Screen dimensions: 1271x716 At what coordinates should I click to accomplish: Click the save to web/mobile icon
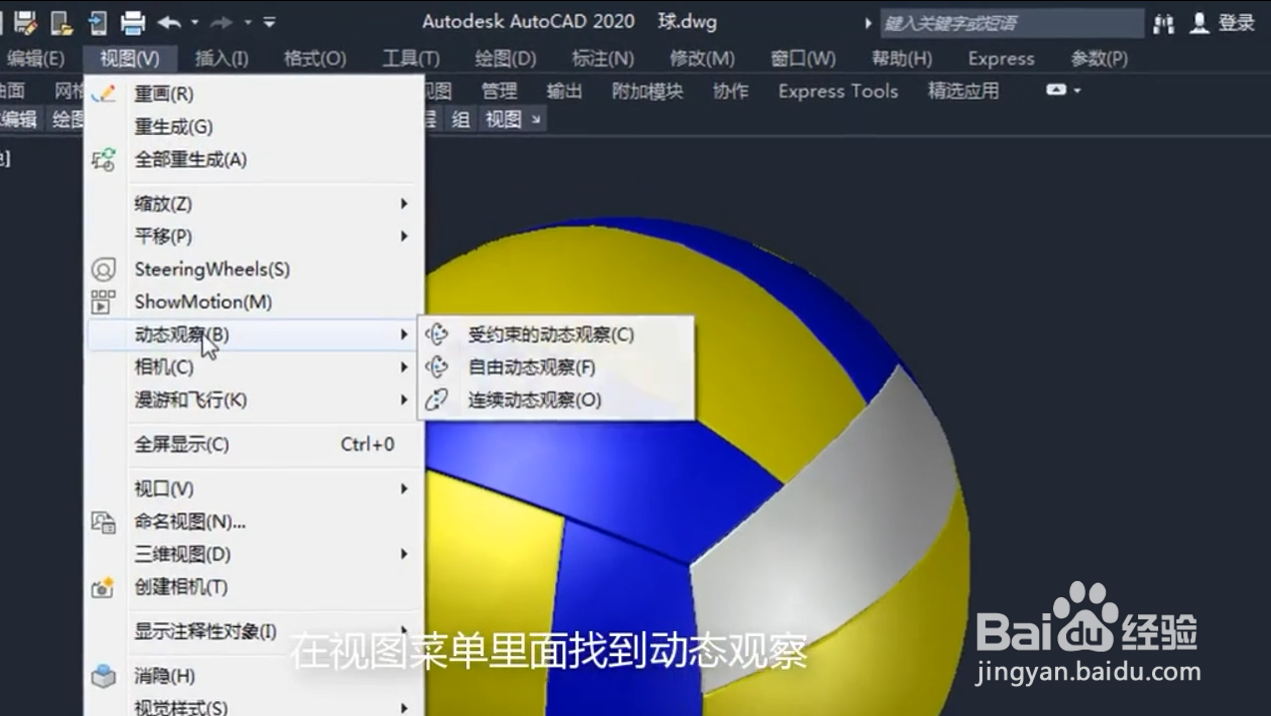98,21
